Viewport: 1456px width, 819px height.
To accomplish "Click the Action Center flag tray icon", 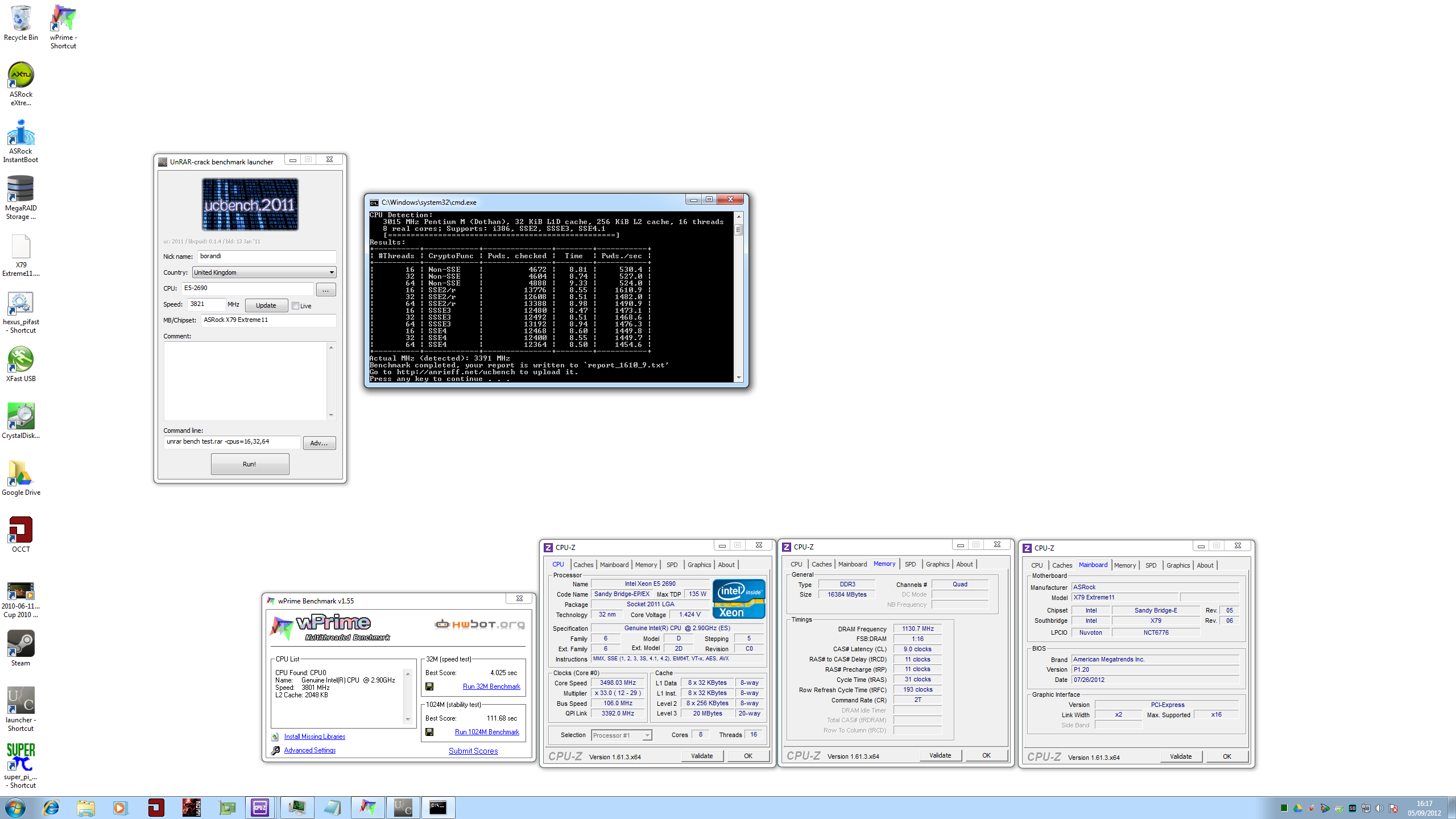I will pos(1393,808).
